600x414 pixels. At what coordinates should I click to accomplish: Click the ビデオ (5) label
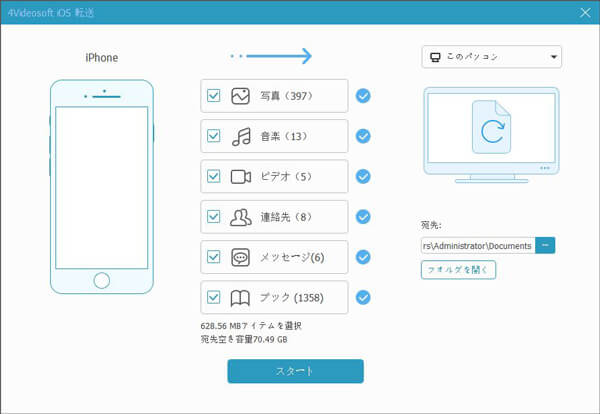286,176
